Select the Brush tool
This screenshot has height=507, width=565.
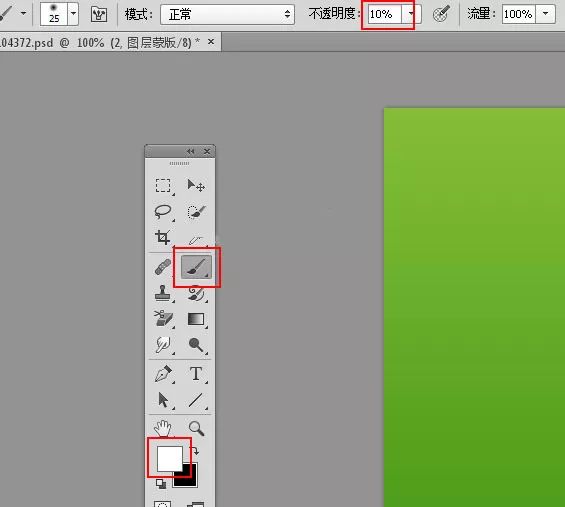point(196,267)
